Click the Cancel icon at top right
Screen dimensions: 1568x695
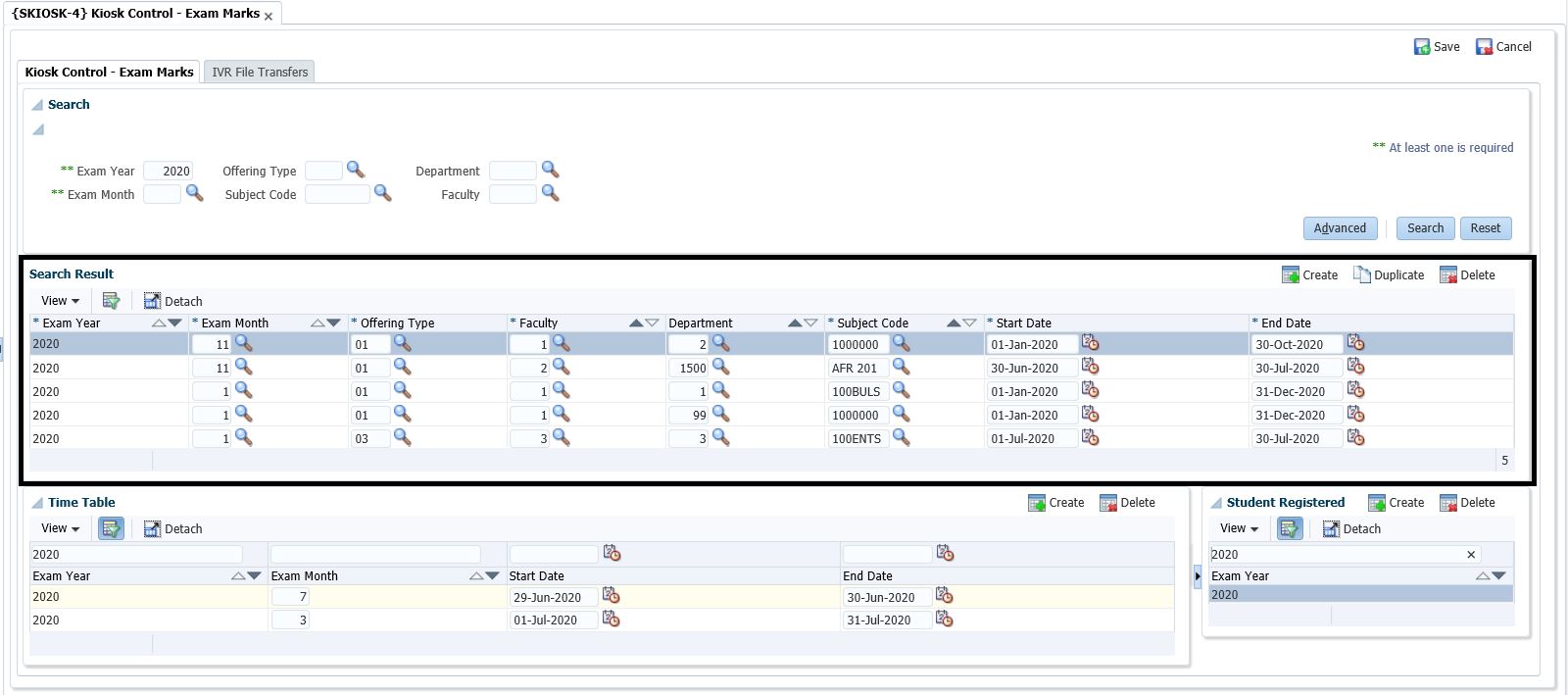pyautogui.click(x=1485, y=47)
